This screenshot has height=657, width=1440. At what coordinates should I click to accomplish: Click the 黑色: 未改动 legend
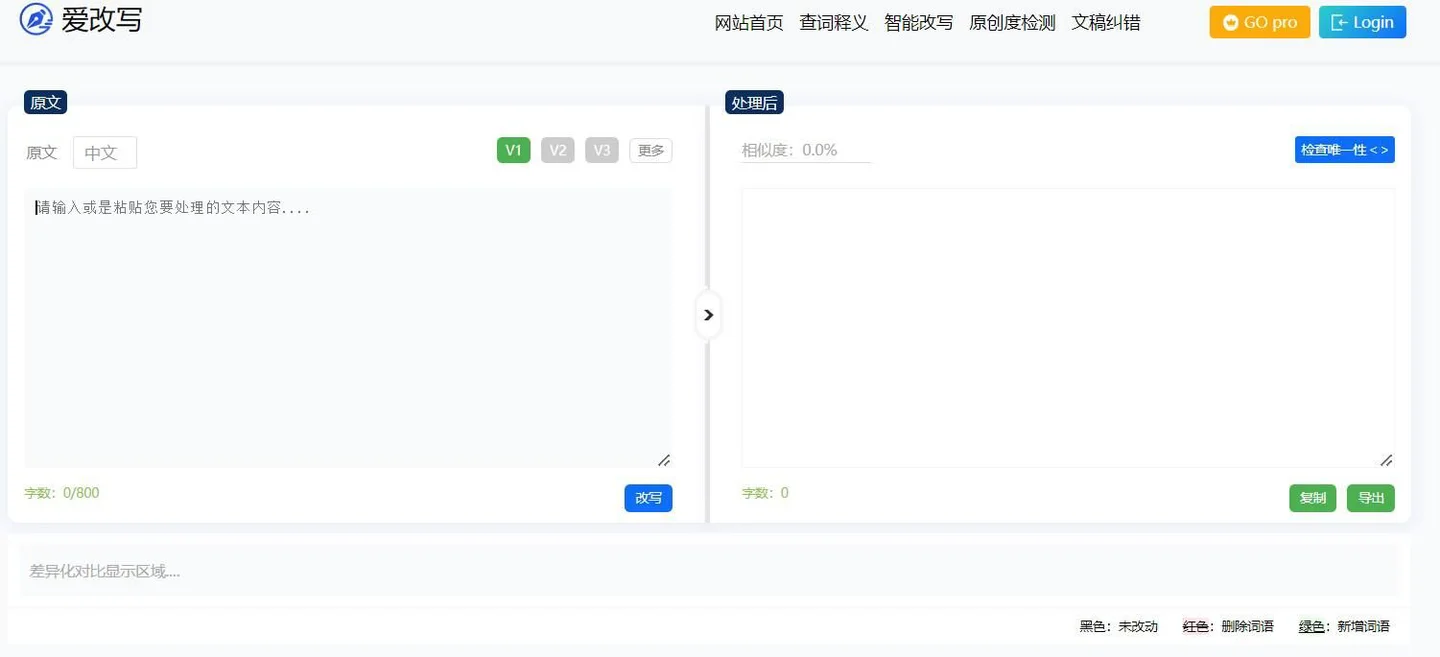(1118, 626)
